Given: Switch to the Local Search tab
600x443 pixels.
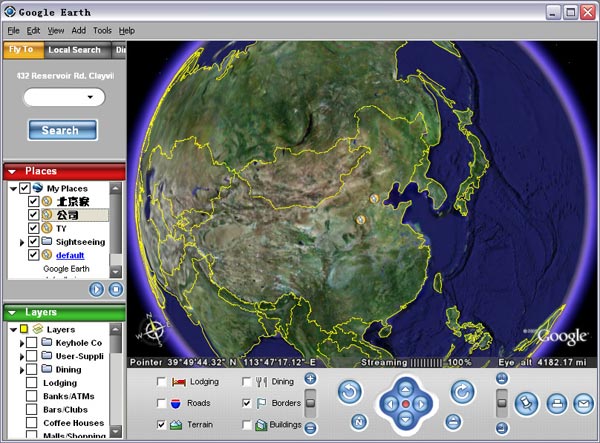Looking at the screenshot, I should coord(77,50).
